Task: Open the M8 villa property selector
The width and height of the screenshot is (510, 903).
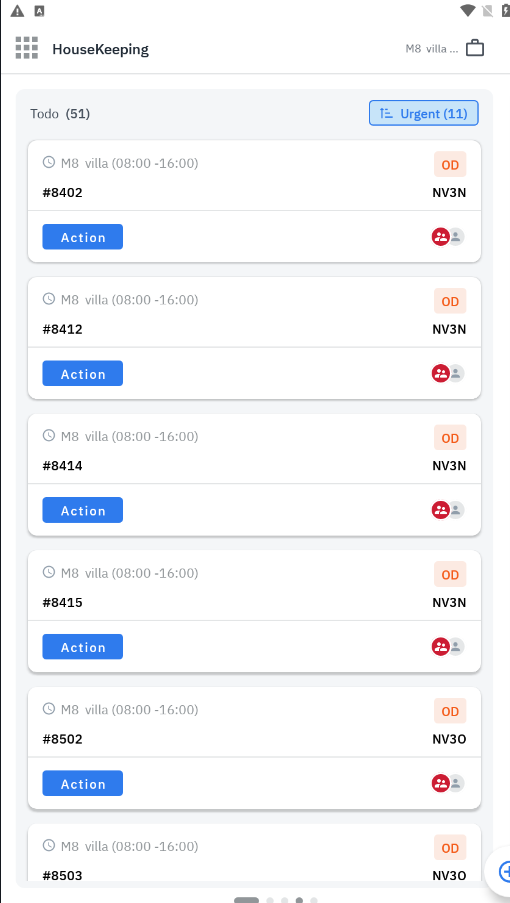Action: 432,48
